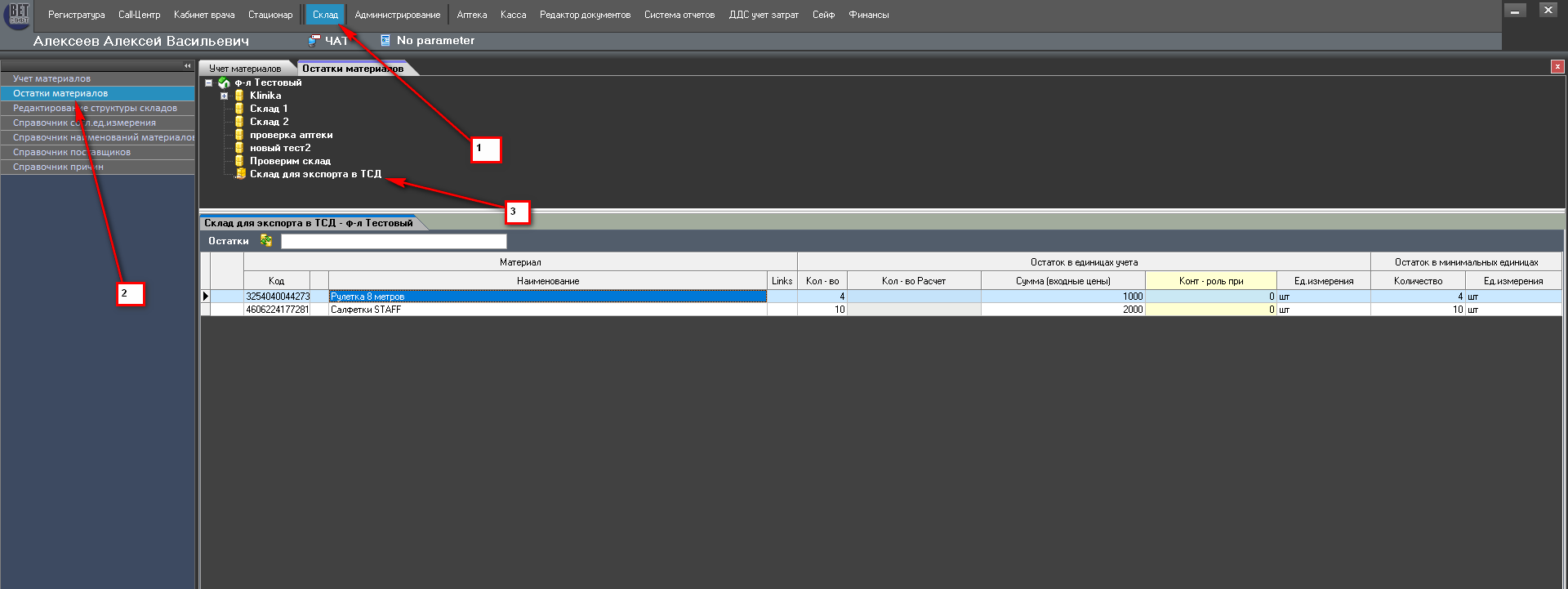1568x589 pixels.
Task: Switch to the Учет материалов tab
Action: (245, 69)
